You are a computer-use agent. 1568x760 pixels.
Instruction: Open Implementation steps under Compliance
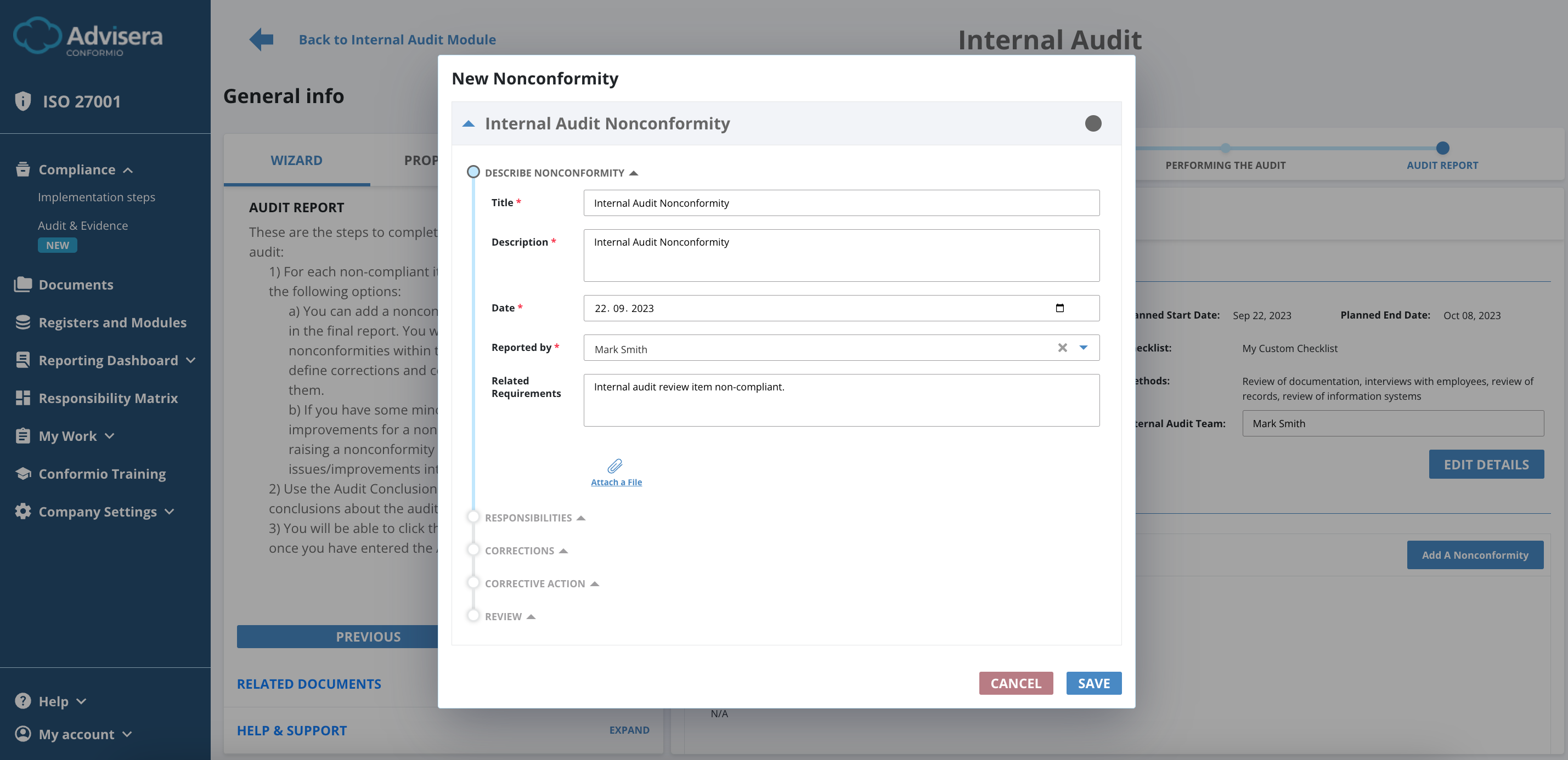[x=97, y=196]
